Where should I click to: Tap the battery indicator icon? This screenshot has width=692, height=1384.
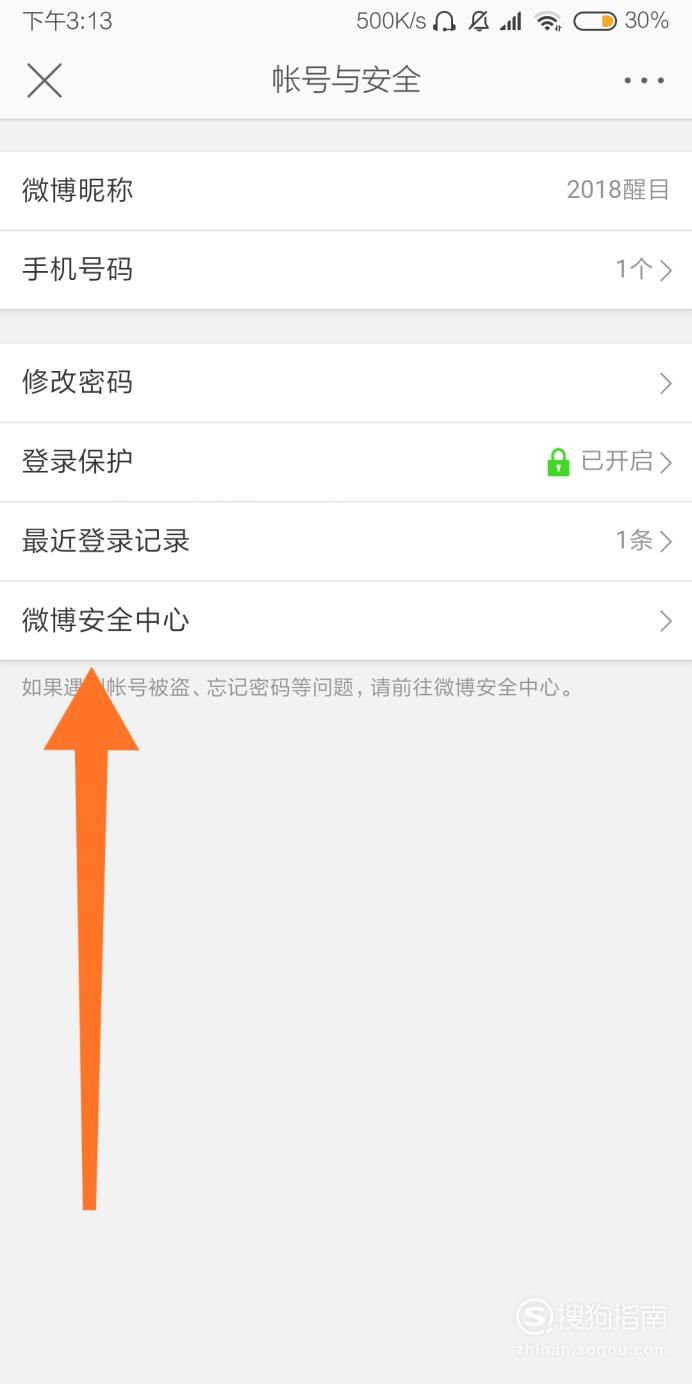point(594,21)
